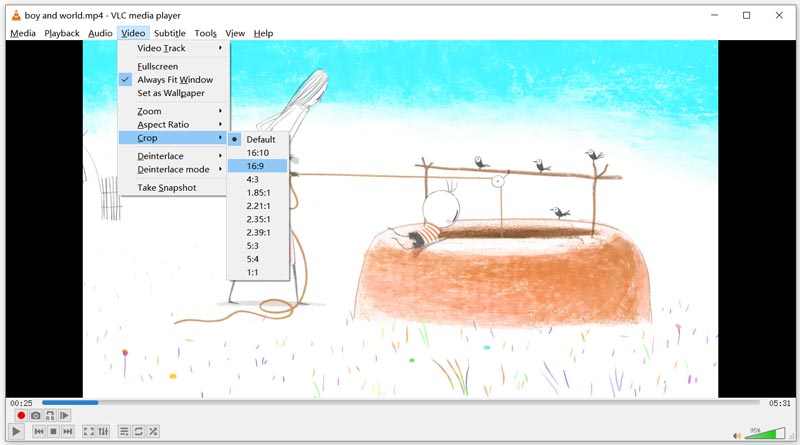Toggle shuffle random playback icon
This screenshot has width=800, height=445.
point(153,432)
